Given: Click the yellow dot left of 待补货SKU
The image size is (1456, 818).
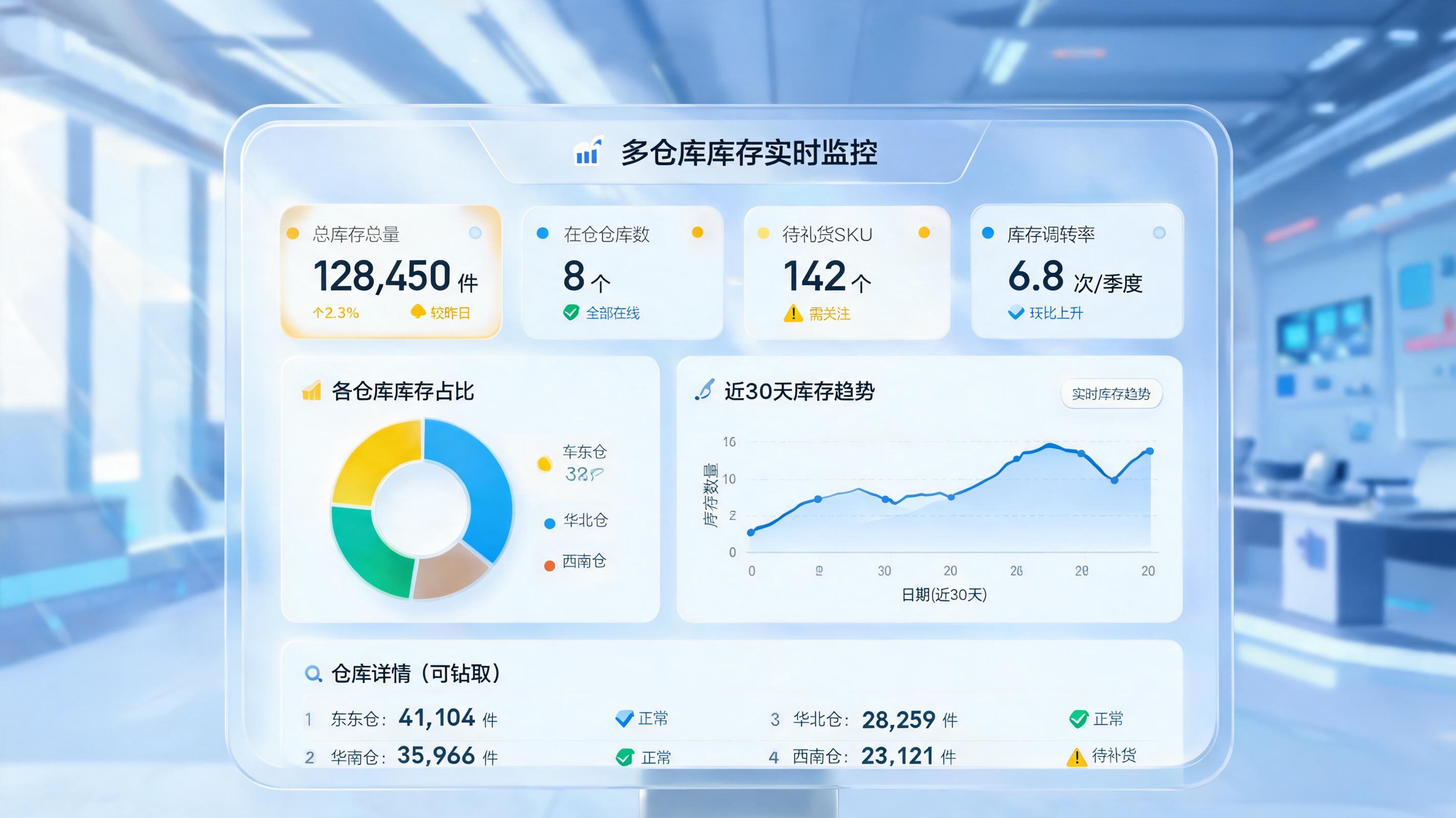Looking at the screenshot, I should pos(763,233).
